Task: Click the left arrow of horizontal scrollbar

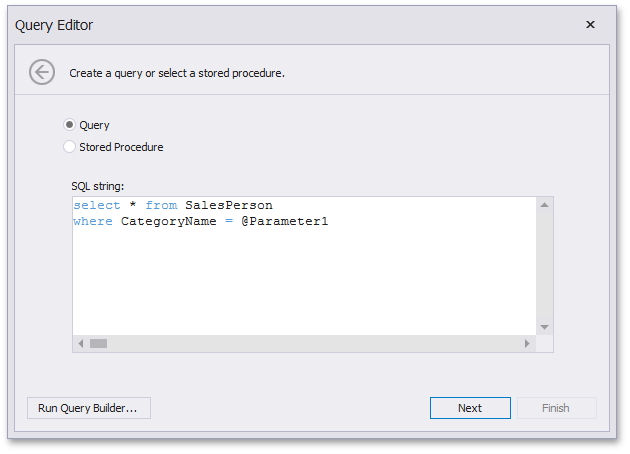Action: tap(81, 344)
